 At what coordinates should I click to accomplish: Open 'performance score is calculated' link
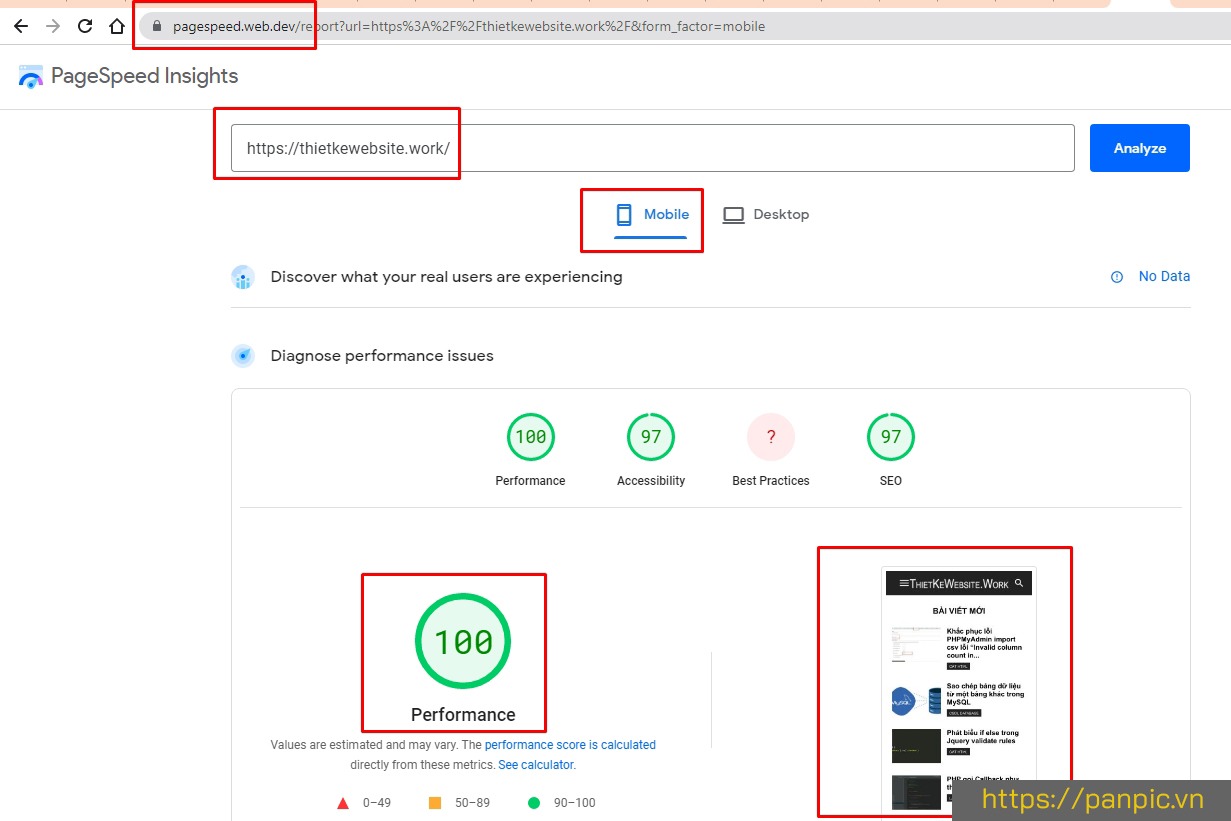[x=570, y=745]
